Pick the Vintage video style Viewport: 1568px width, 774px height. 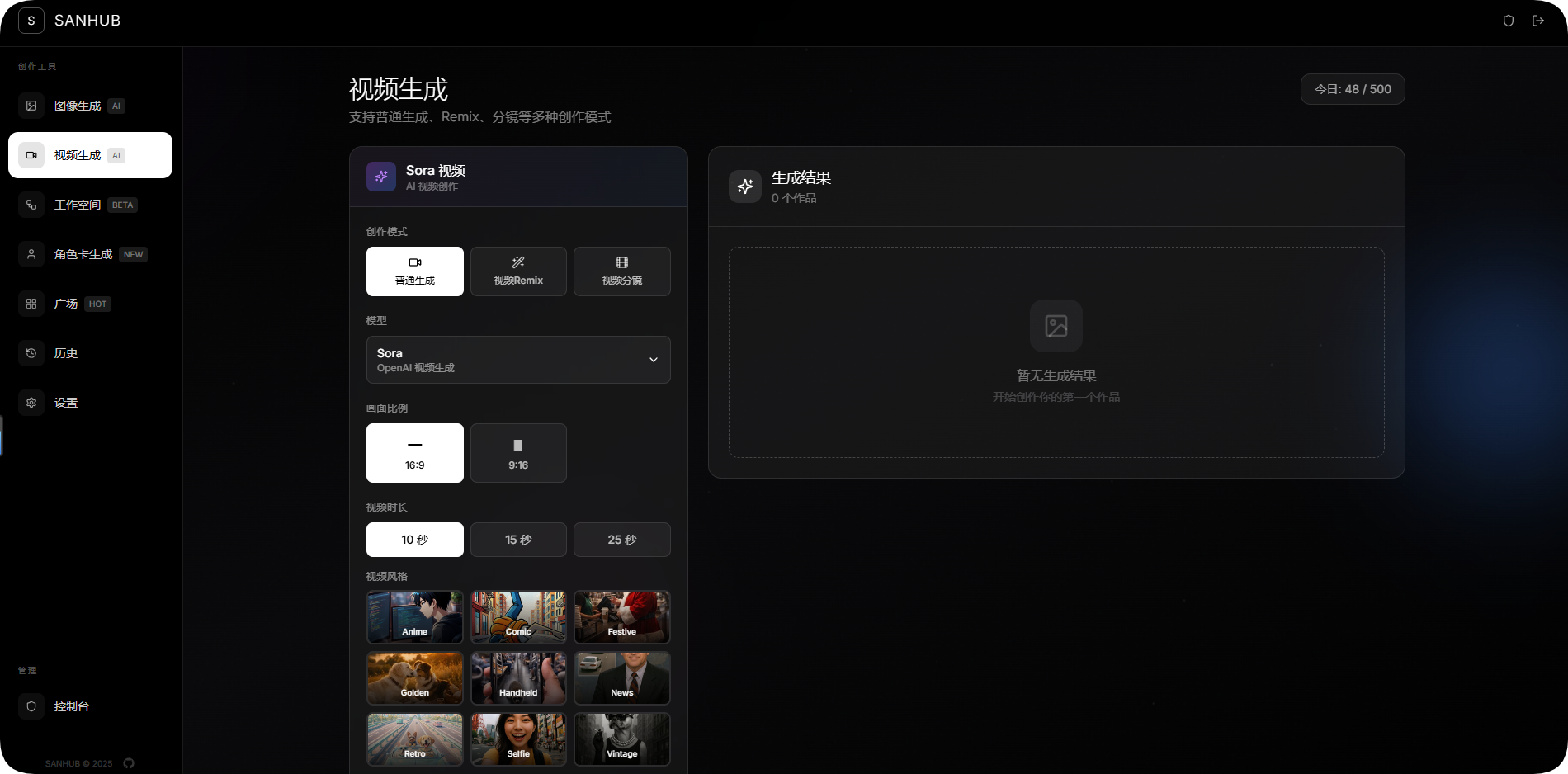point(622,739)
